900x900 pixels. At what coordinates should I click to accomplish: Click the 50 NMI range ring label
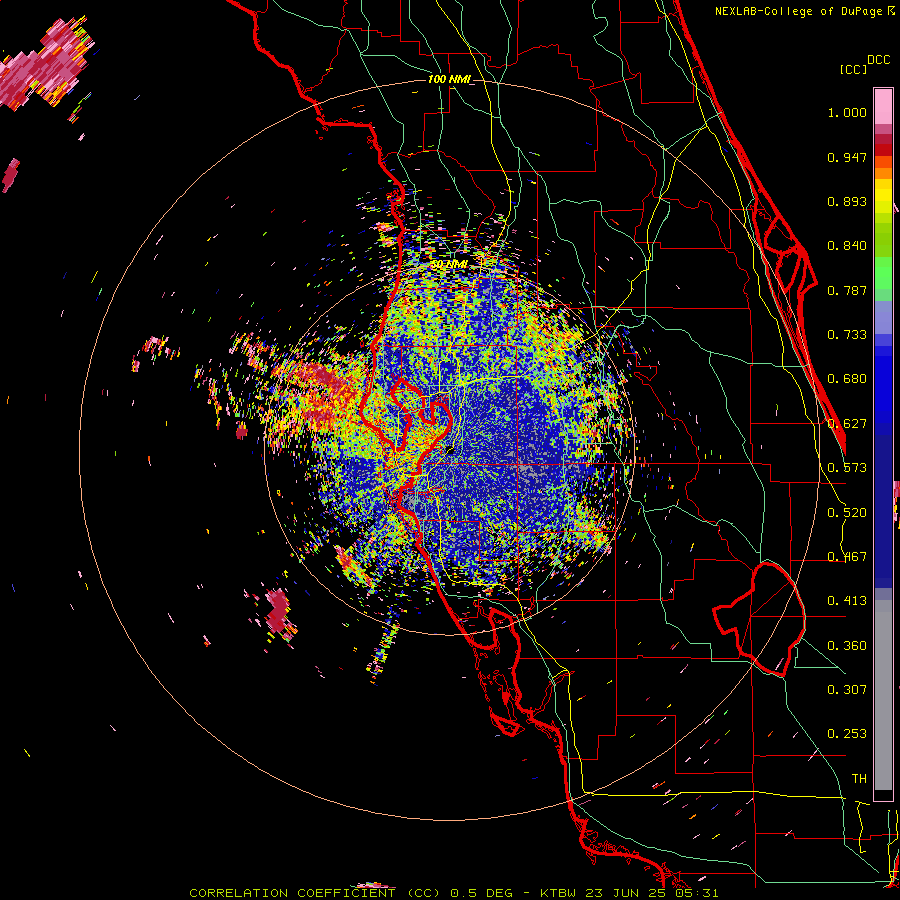[x=449, y=265]
